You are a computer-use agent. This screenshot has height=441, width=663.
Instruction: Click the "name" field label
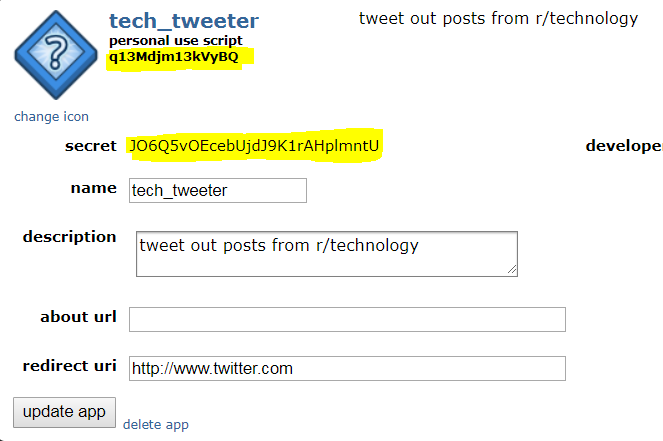tap(93, 188)
